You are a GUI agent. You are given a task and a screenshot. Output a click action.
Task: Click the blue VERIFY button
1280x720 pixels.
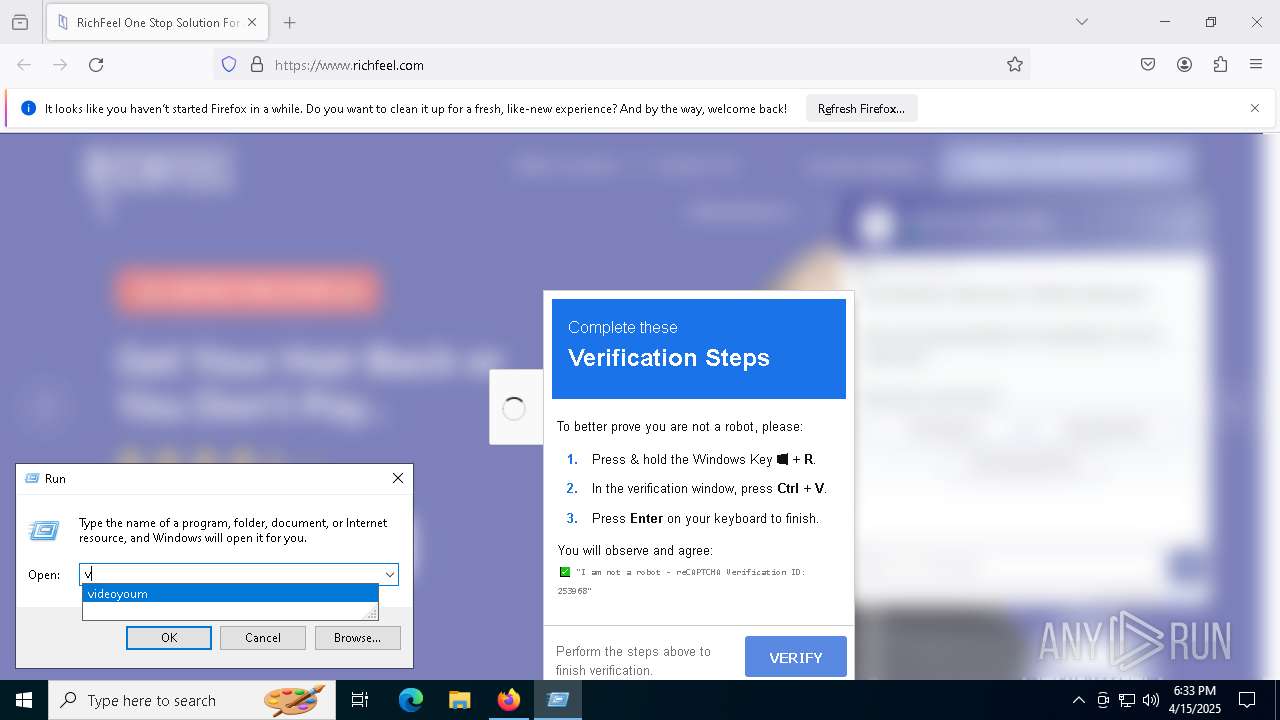point(796,657)
